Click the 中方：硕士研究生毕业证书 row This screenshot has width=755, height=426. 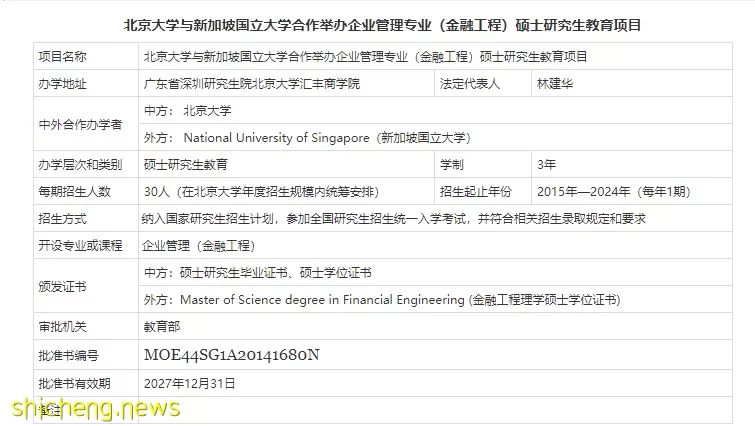pyautogui.click(x=435, y=272)
